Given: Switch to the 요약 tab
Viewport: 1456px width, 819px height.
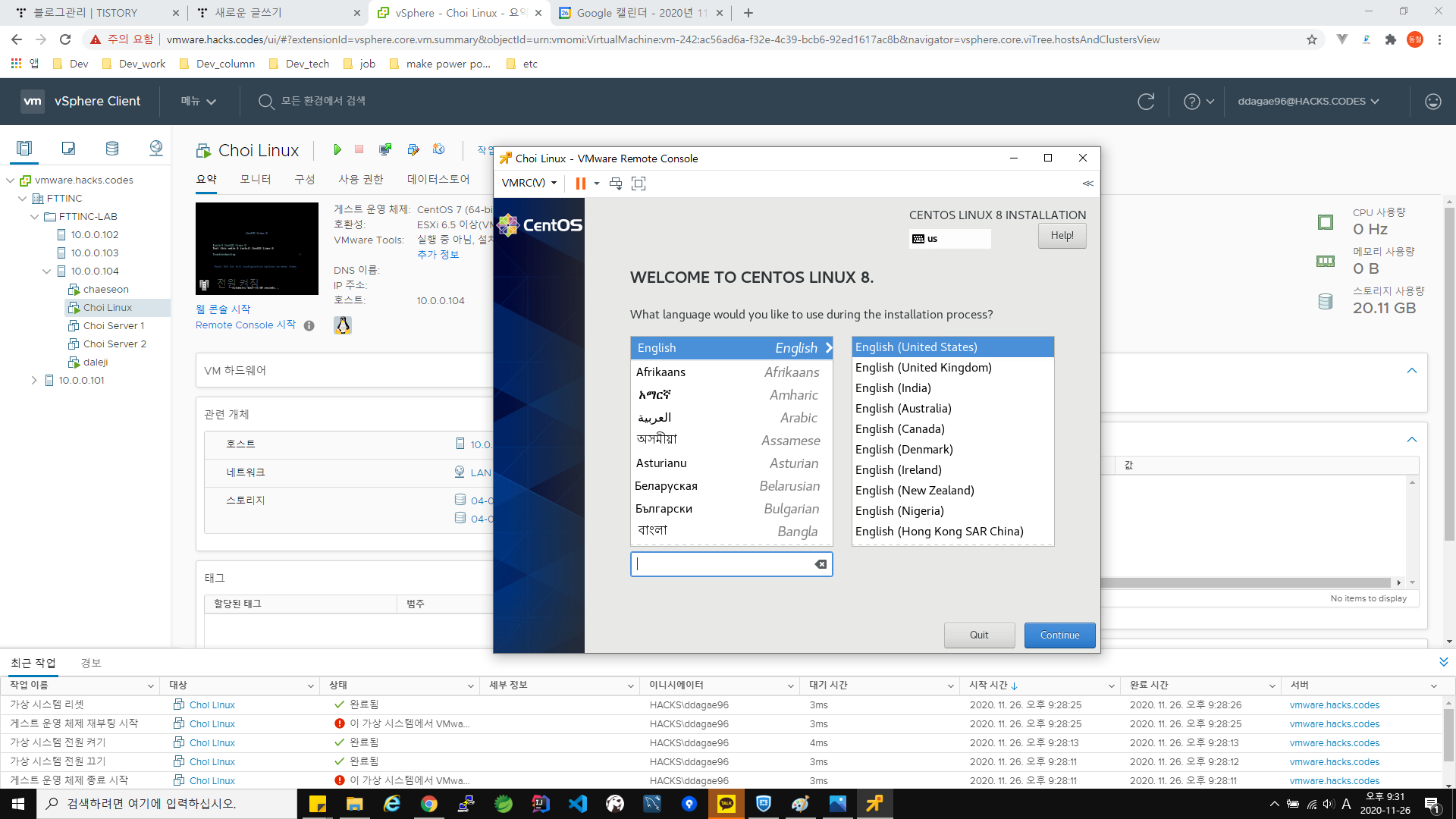Looking at the screenshot, I should click(x=206, y=179).
